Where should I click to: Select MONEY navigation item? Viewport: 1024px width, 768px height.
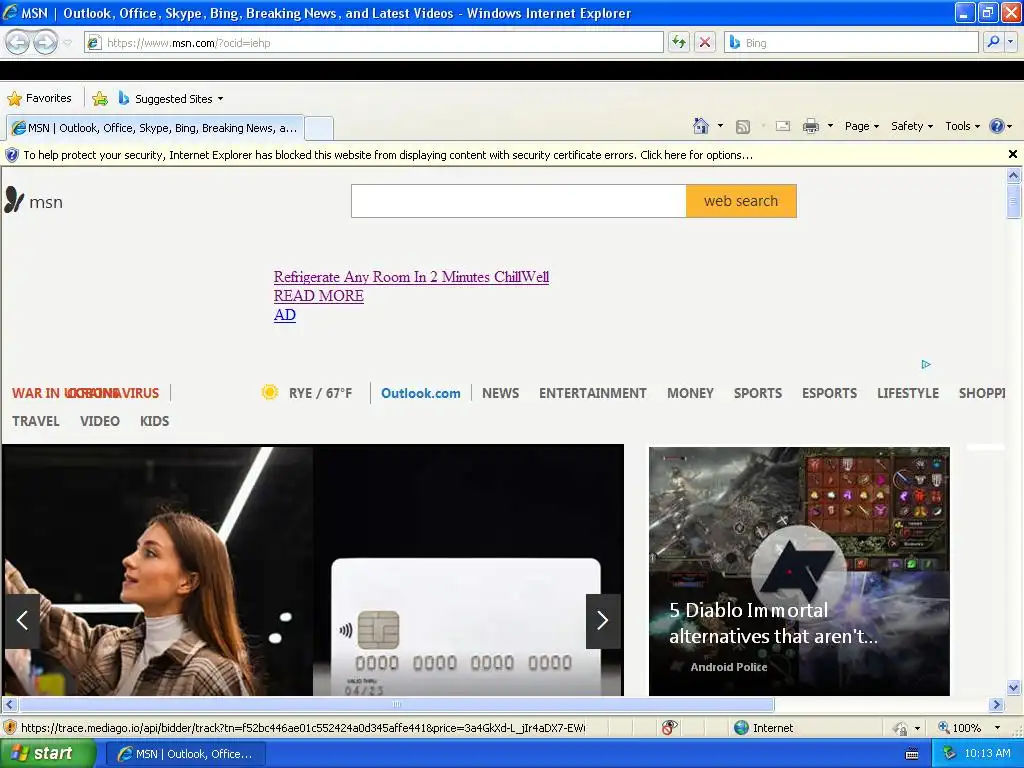(690, 393)
